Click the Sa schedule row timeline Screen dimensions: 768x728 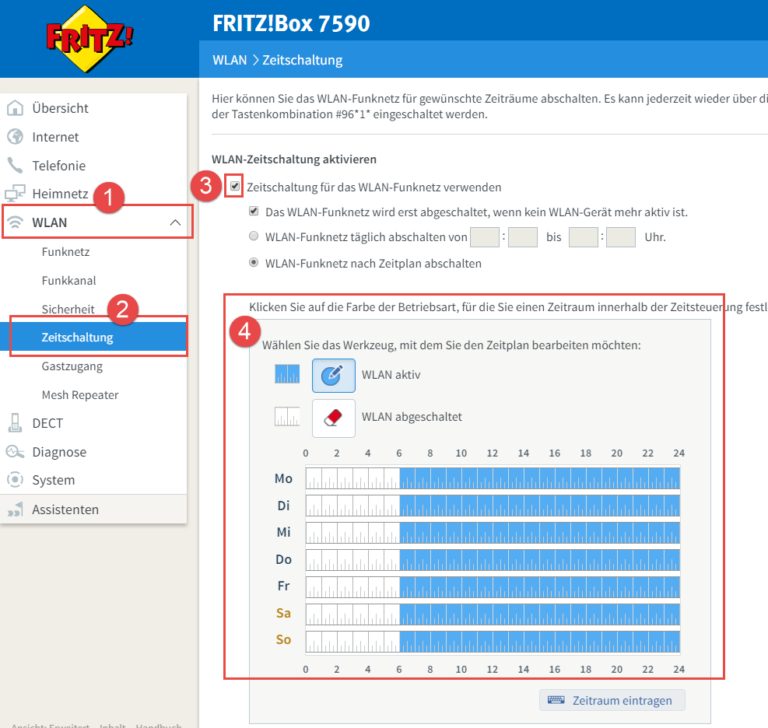pyautogui.click(x=493, y=613)
